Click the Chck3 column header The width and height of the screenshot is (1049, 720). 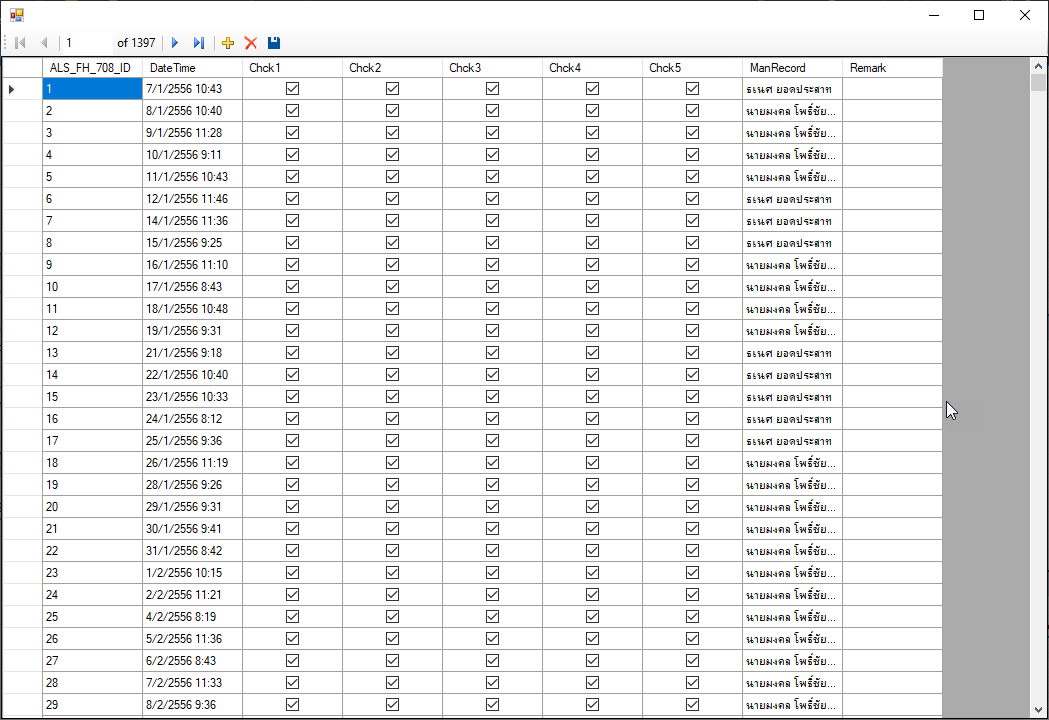[492, 68]
